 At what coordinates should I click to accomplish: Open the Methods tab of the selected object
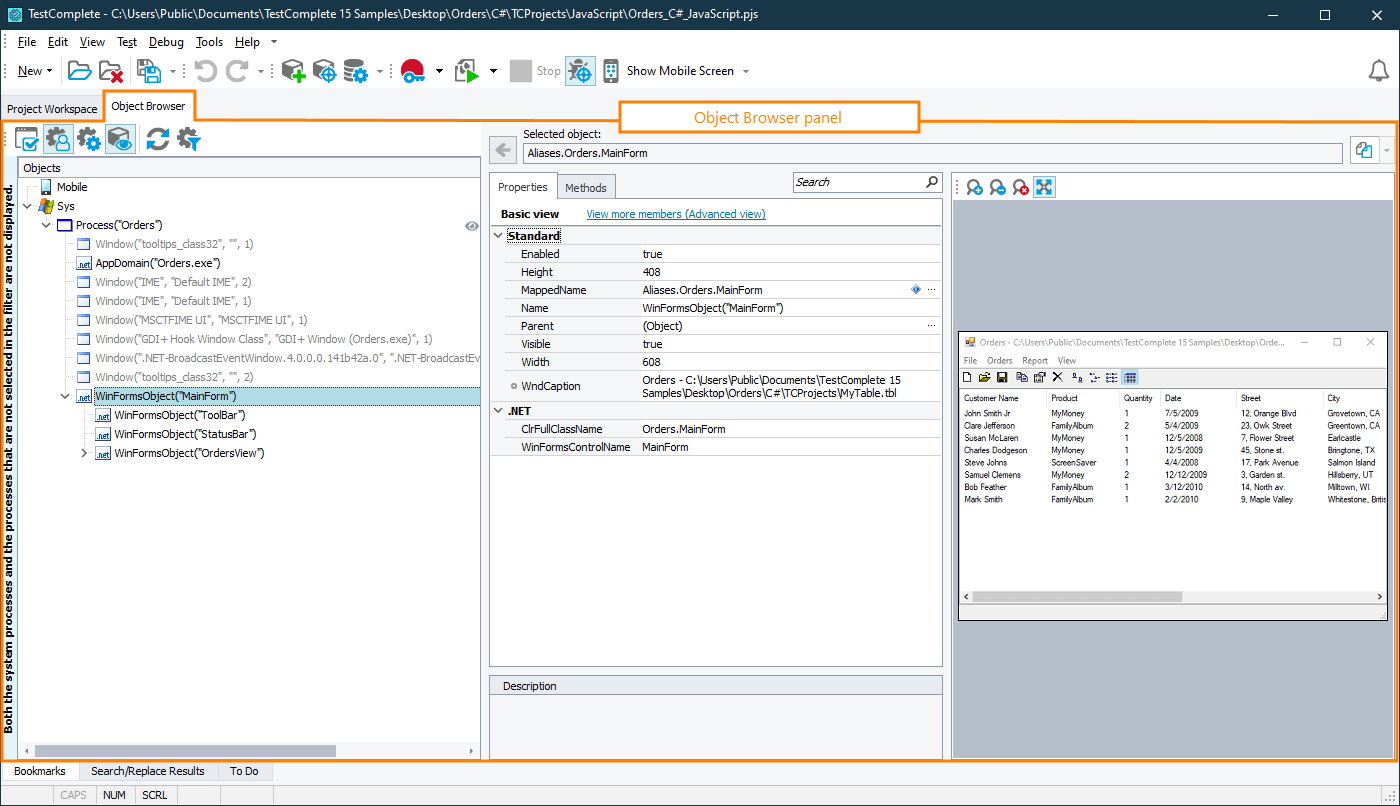pyautogui.click(x=586, y=186)
